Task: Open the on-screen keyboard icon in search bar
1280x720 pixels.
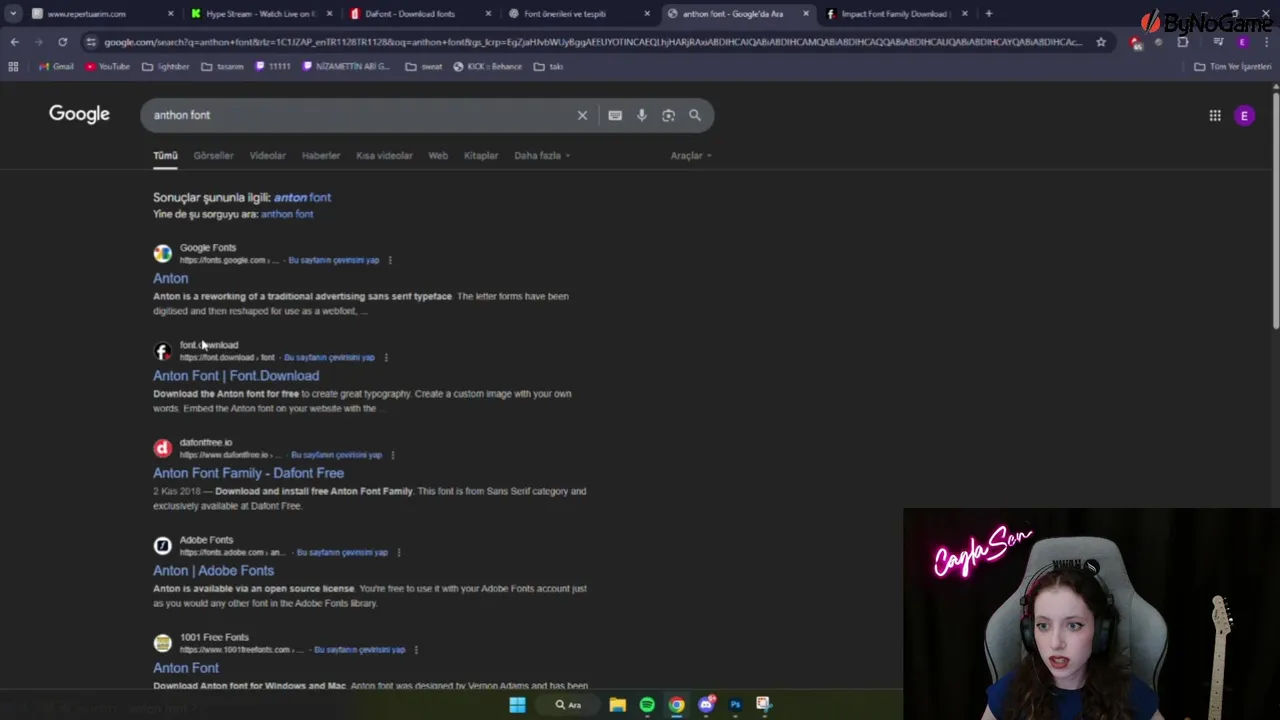Action: click(615, 115)
